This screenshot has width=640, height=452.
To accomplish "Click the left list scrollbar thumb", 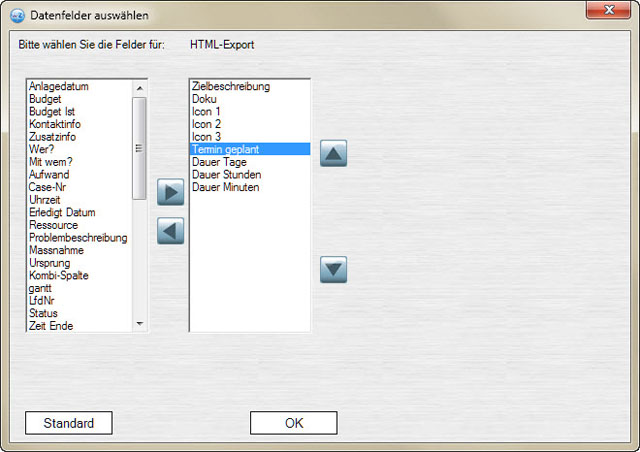I will (x=140, y=146).
